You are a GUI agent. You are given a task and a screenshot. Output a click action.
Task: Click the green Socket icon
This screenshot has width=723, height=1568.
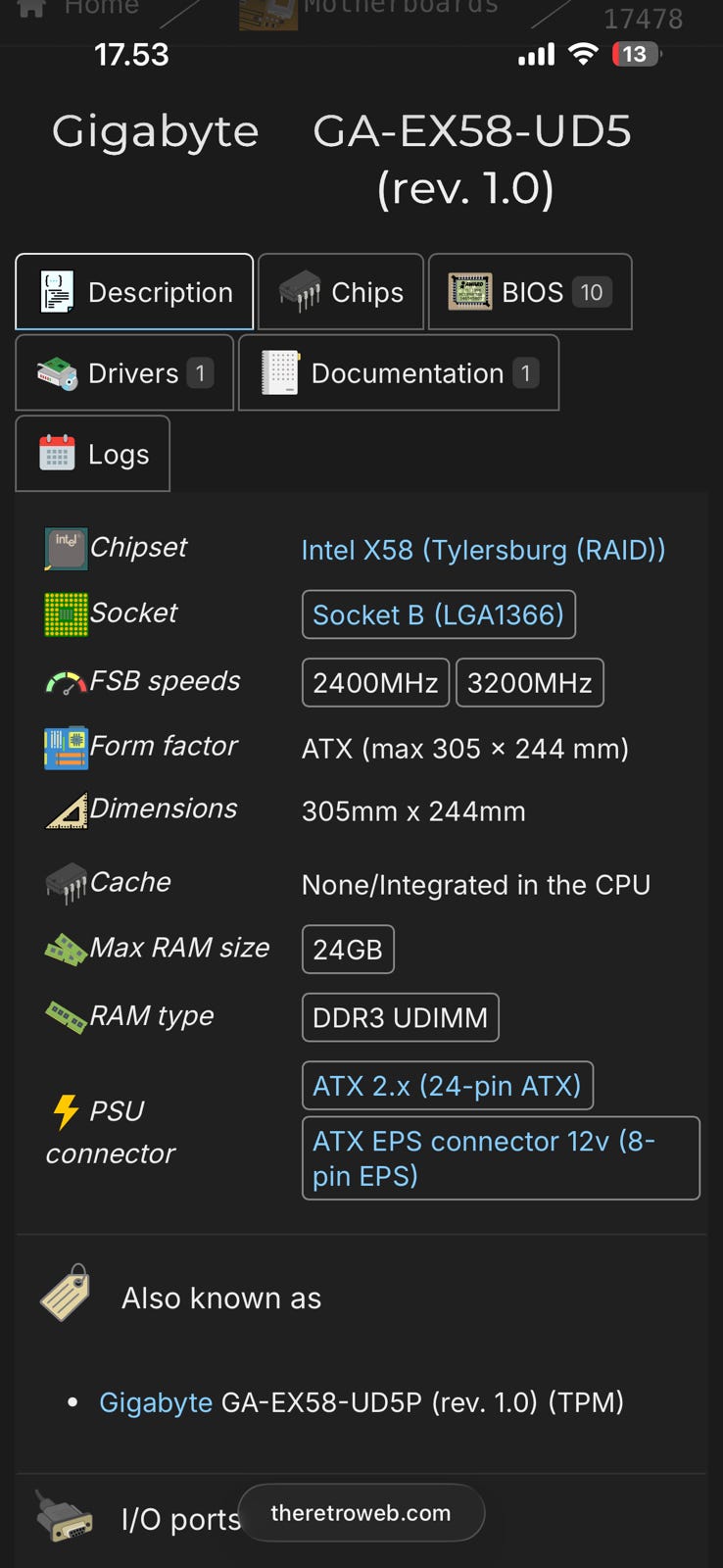tap(66, 614)
